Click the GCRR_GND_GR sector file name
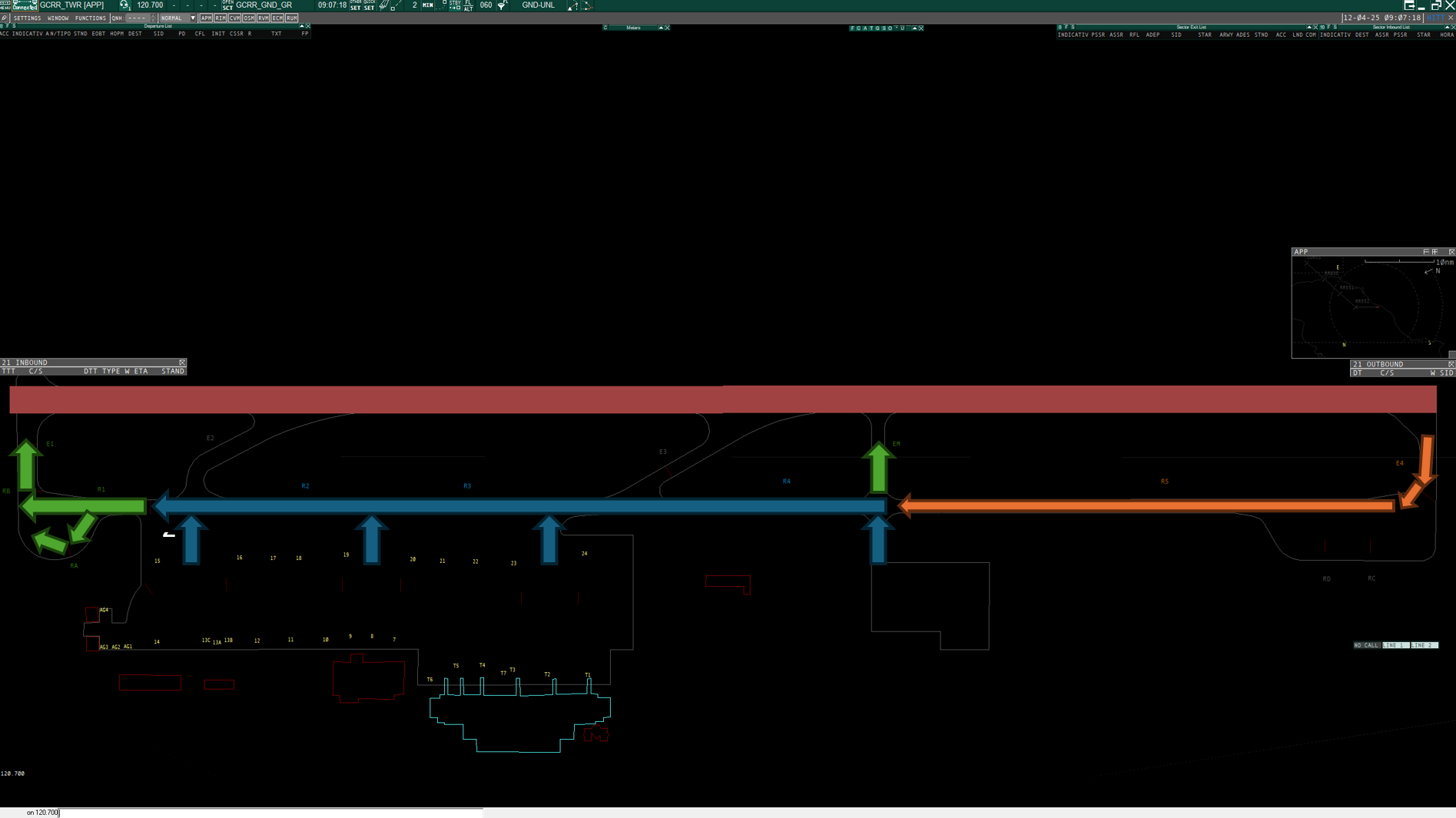The height and width of the screenshot is (818, 1456). point(264,5)
